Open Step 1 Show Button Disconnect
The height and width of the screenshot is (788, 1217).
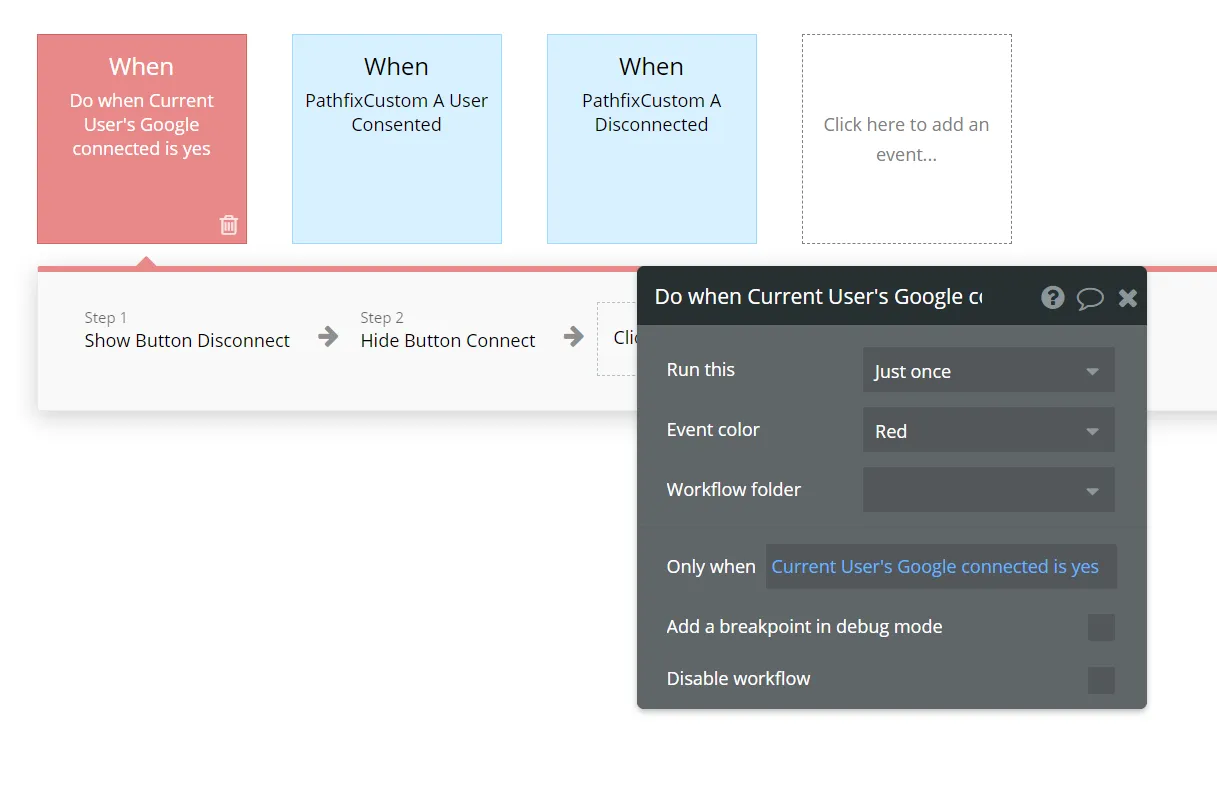point(187,331)
